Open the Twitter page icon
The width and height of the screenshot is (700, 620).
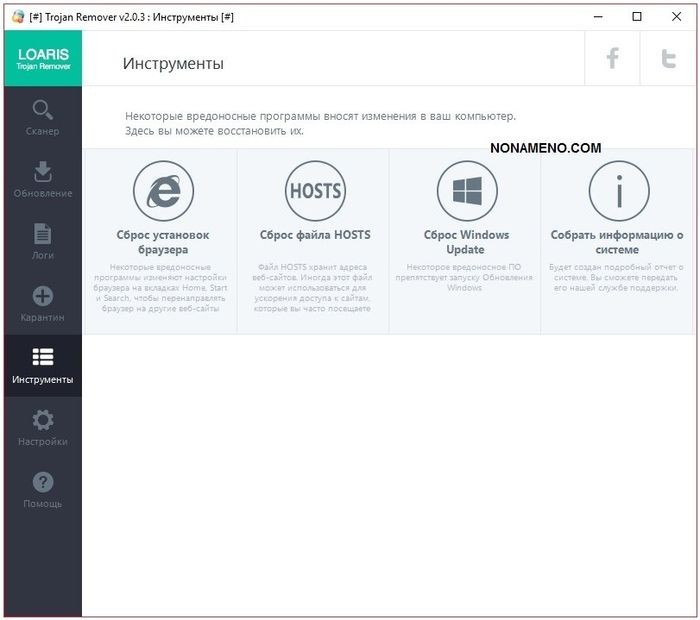[x=669, y=59]
